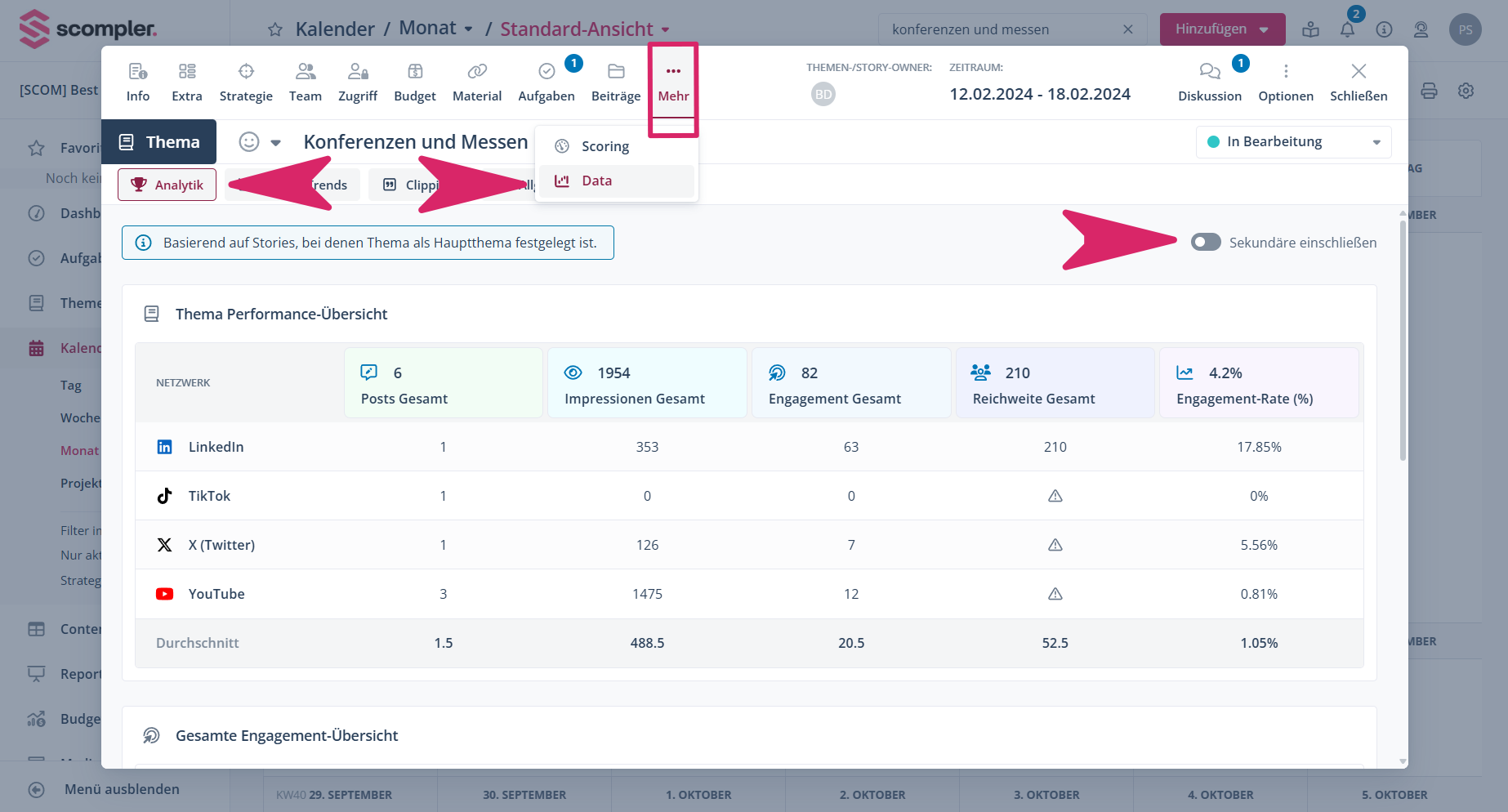Open the Beiträge section
Image resolution: width=1508 pixels, height=812 pixels.
(615, 83)
